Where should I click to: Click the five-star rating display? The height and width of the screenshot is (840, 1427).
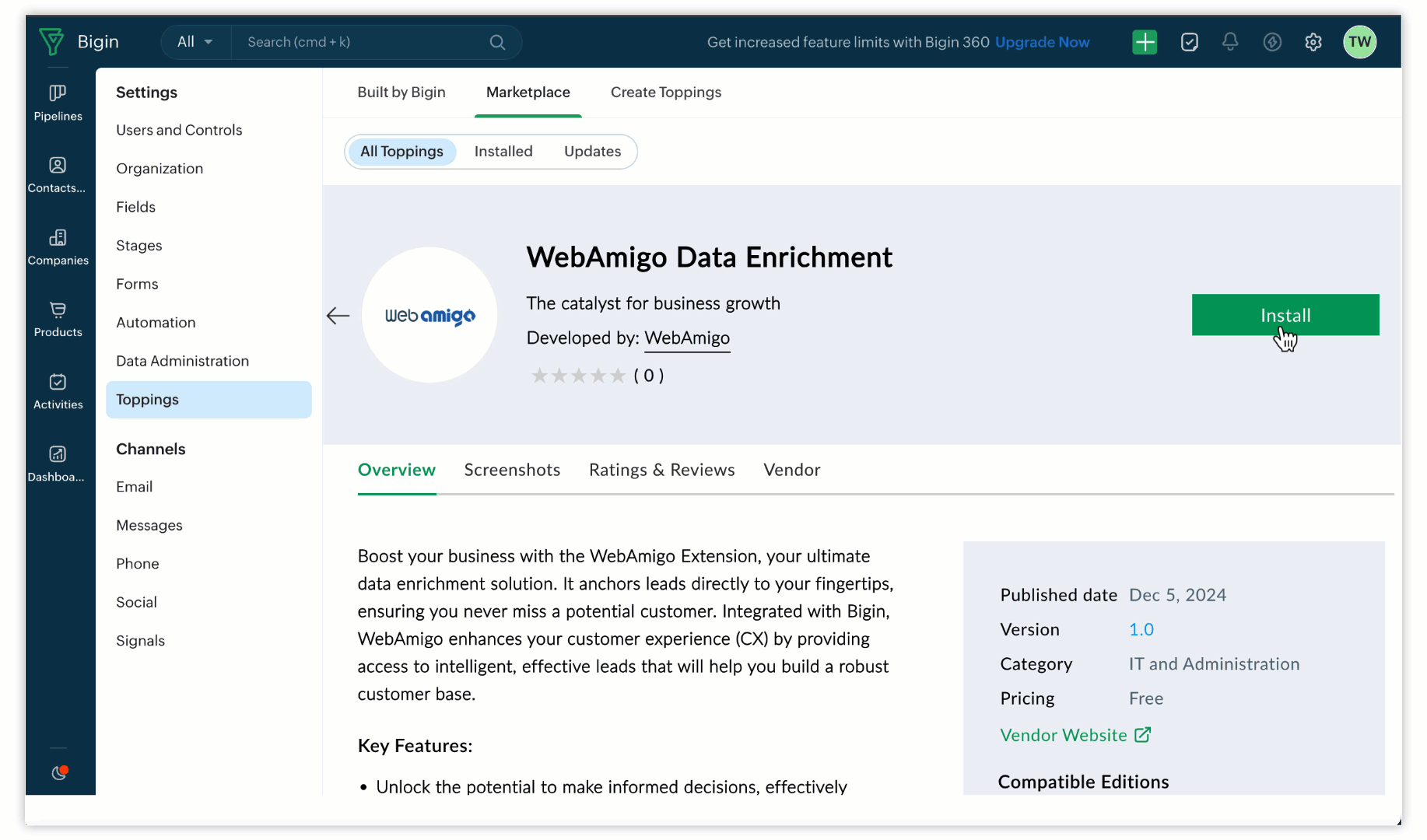pos(578,376)
